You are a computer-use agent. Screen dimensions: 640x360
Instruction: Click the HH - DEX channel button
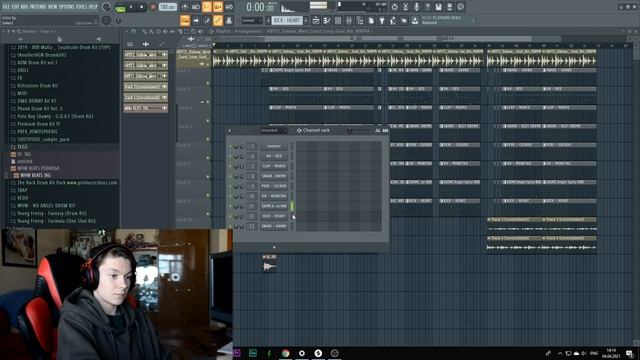tap(274, 156)
